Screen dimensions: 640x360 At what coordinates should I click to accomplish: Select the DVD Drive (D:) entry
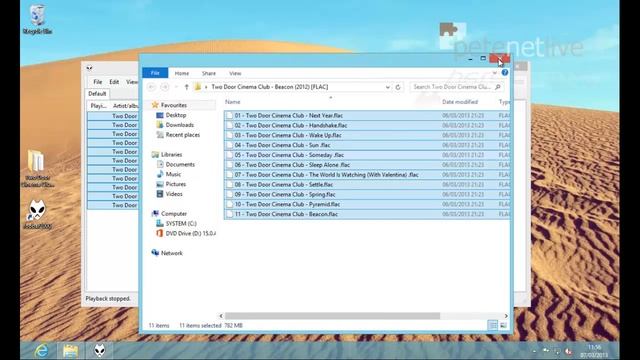186,233
